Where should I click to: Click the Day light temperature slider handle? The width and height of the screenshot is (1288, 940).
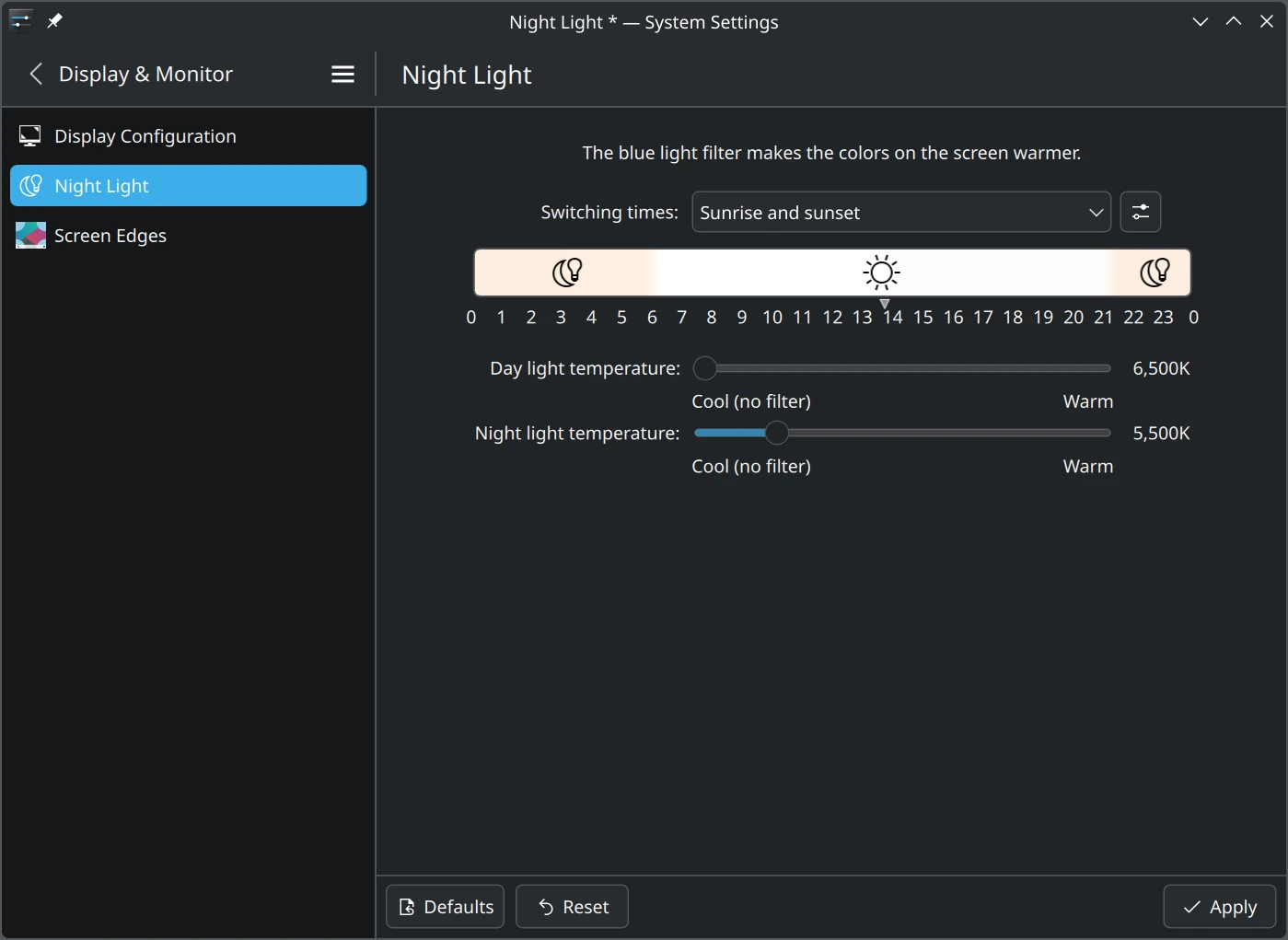(x=705, y=368)
